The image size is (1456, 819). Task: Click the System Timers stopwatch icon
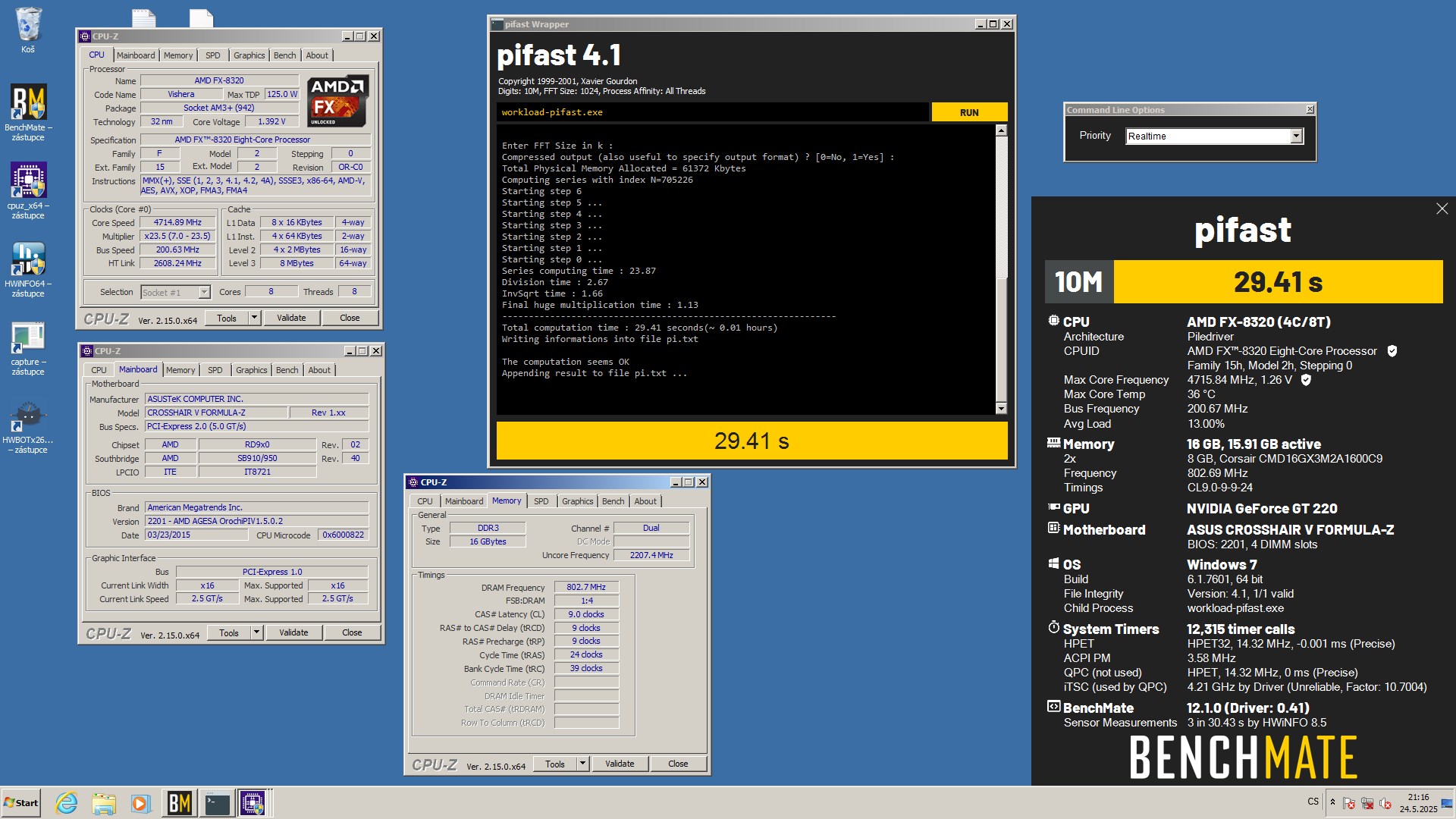coord(1053,627)
